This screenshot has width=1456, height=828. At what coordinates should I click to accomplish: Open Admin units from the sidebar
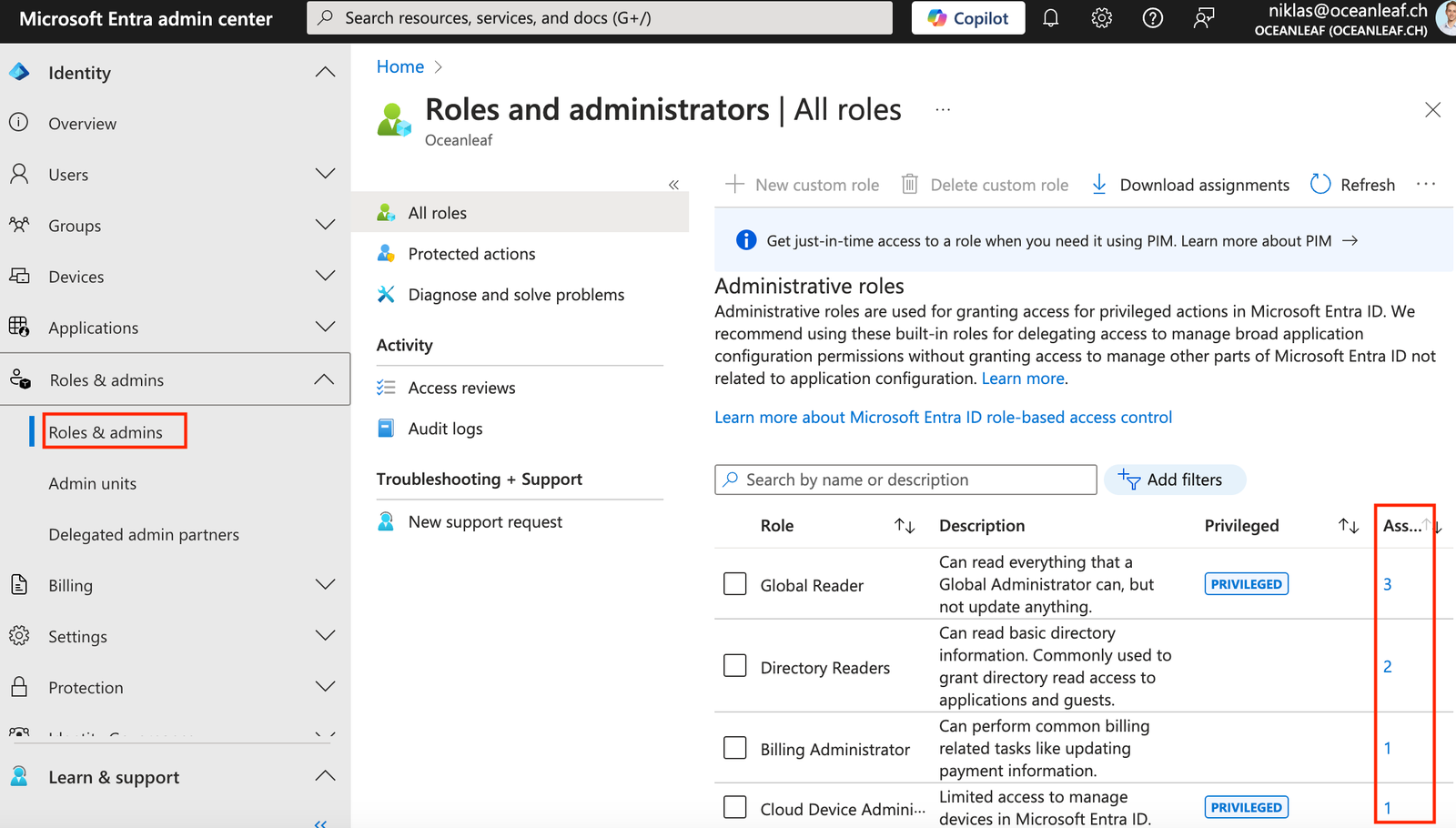click(92, 483)
